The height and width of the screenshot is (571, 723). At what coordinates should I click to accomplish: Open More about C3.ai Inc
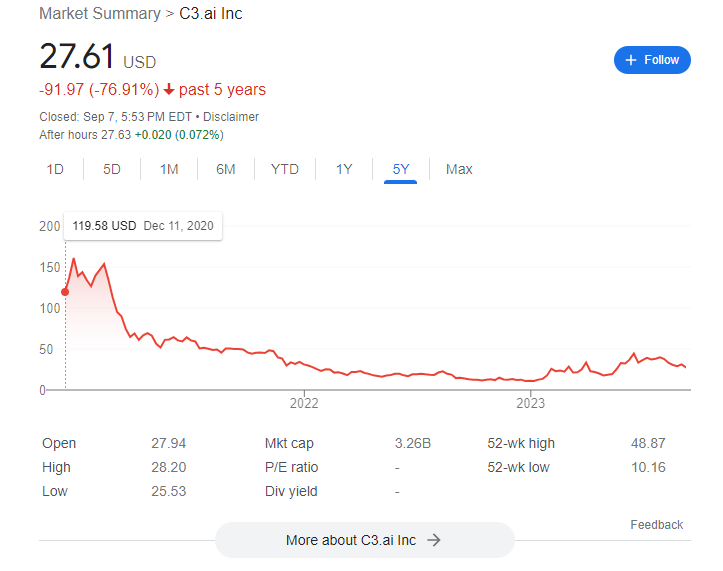tap(364, 540)
